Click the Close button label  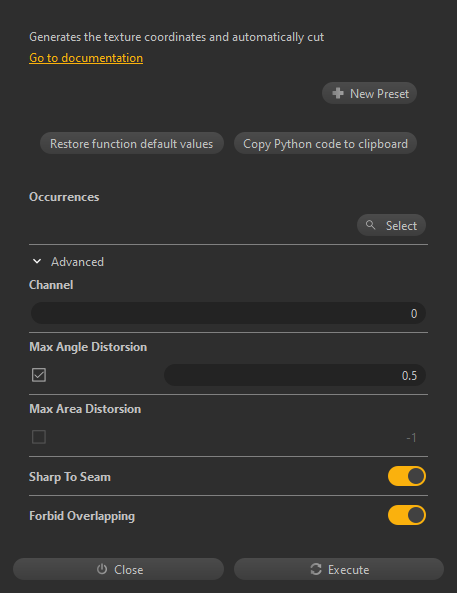129,570
